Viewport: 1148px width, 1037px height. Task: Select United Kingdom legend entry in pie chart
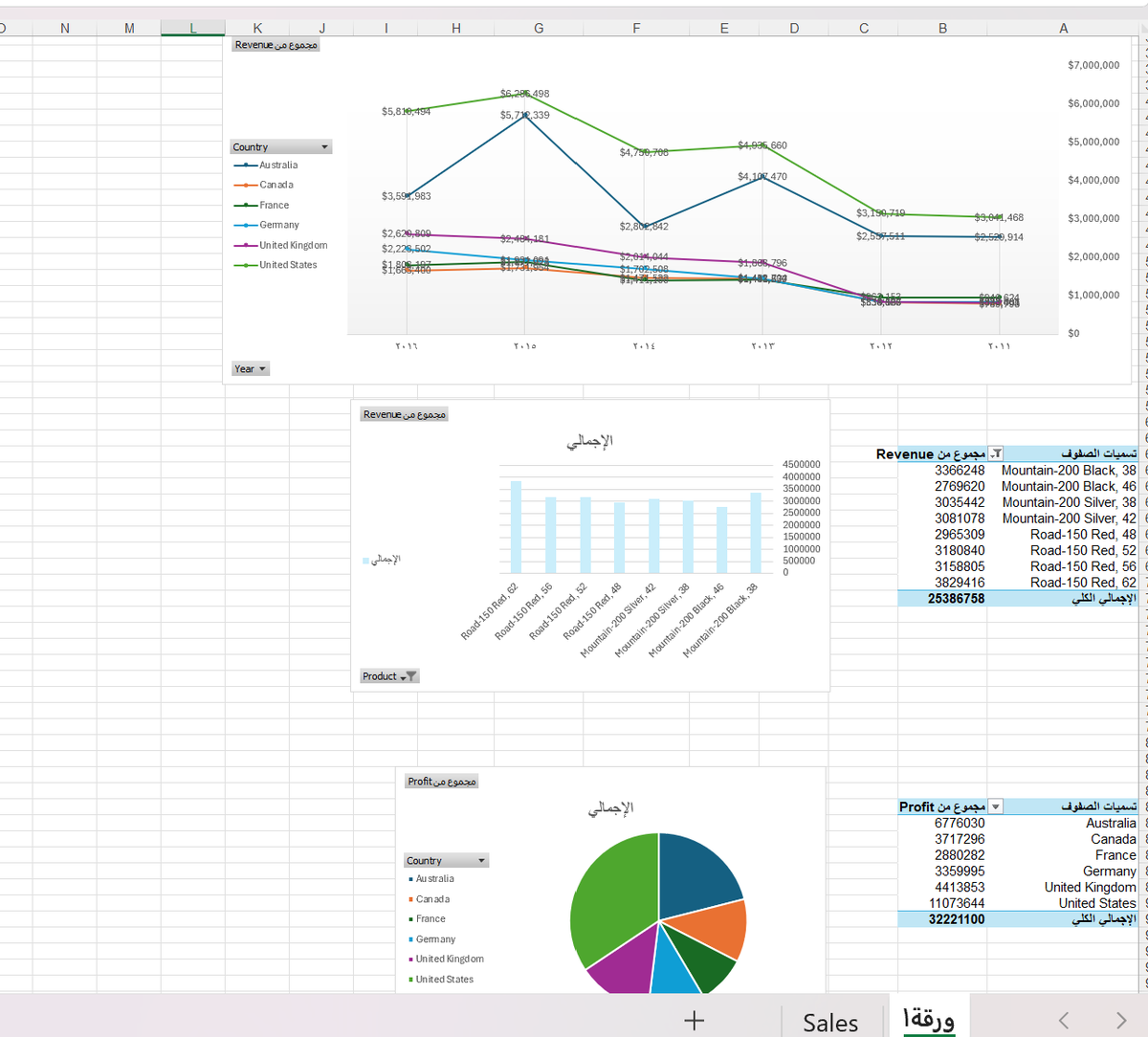(446, 959)
